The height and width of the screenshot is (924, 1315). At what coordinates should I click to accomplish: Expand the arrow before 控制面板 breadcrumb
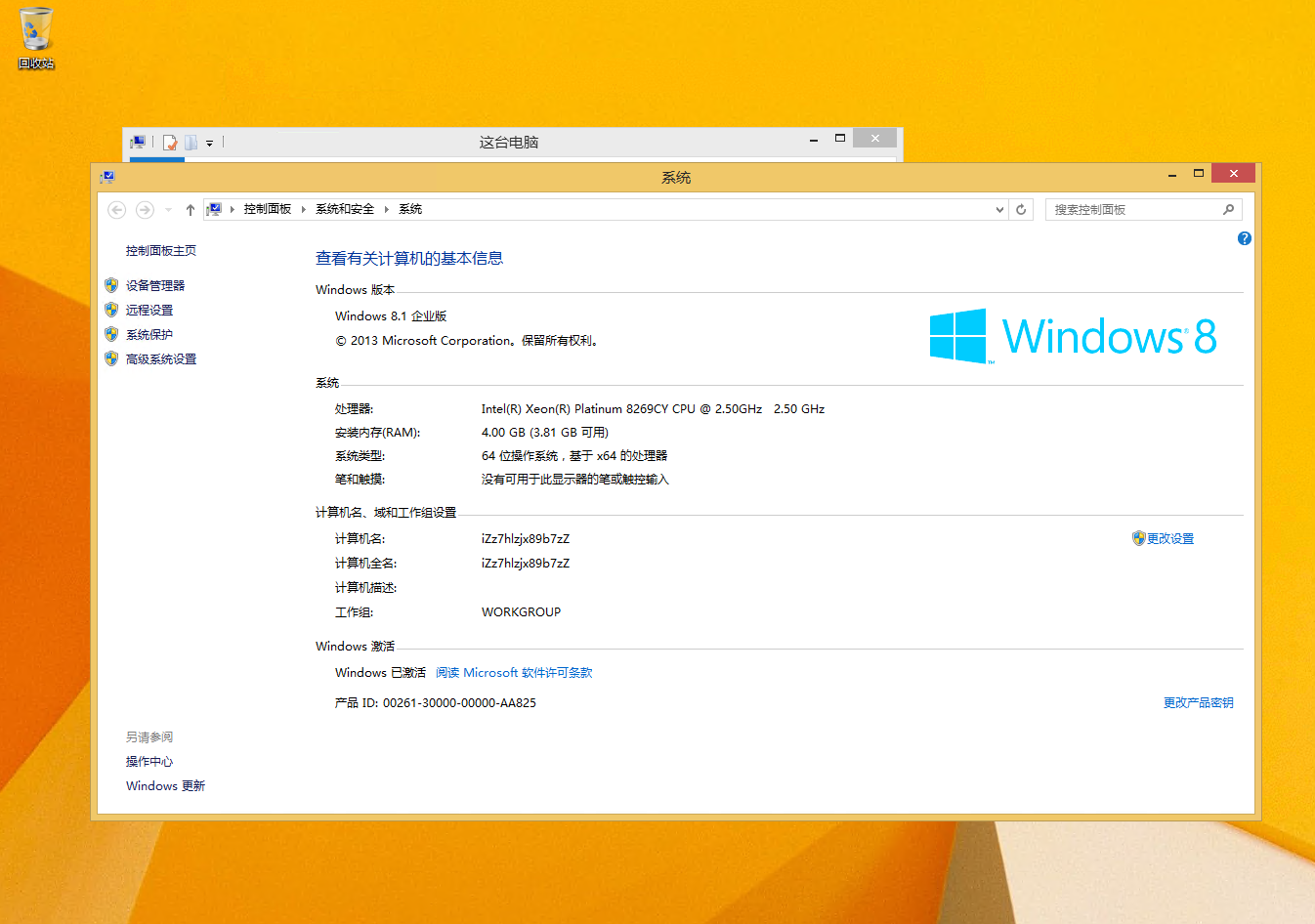[x=233, y=209]
